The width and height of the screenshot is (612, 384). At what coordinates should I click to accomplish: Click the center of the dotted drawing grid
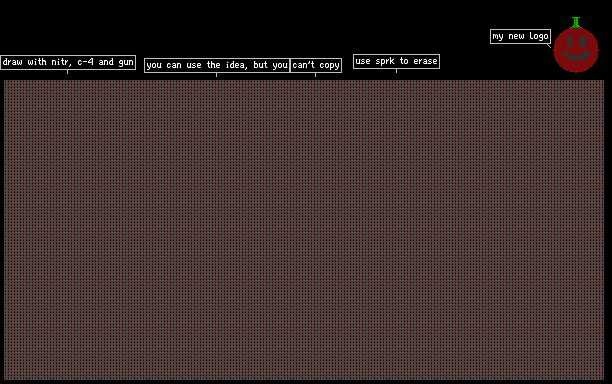click(304, 230)
